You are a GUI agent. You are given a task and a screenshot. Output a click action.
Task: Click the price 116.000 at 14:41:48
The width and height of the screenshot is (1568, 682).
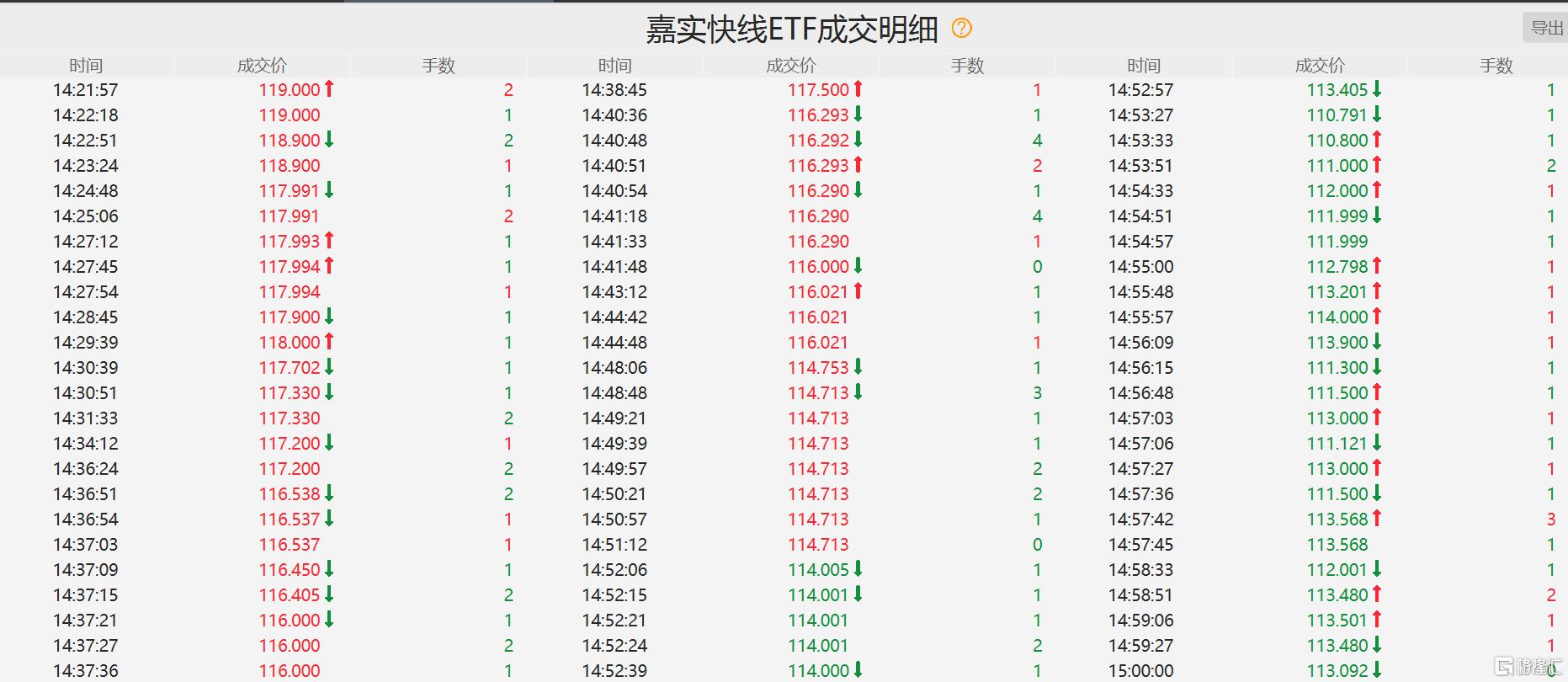(x=818, y=267)
